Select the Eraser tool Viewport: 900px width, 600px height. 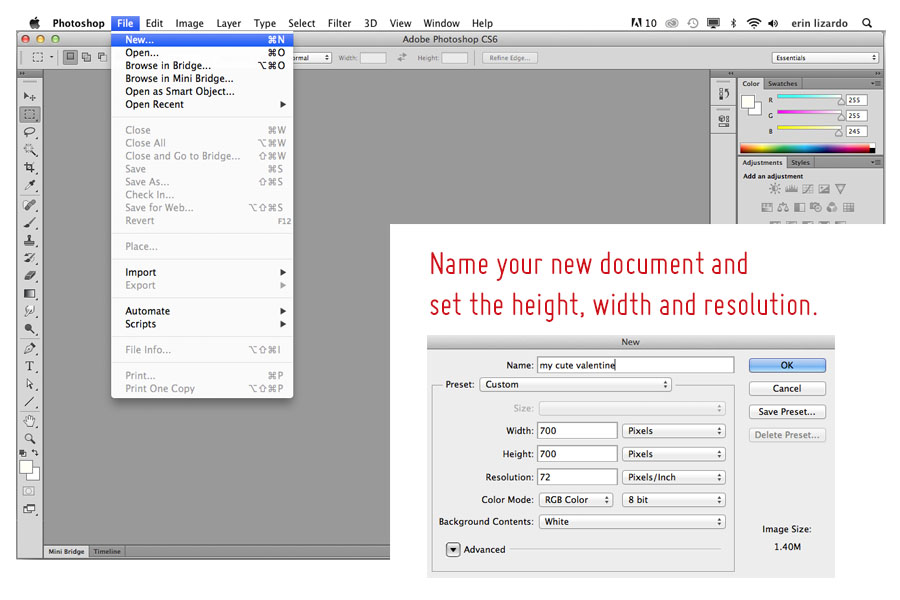pyautogui.click(x=29, y=276)
